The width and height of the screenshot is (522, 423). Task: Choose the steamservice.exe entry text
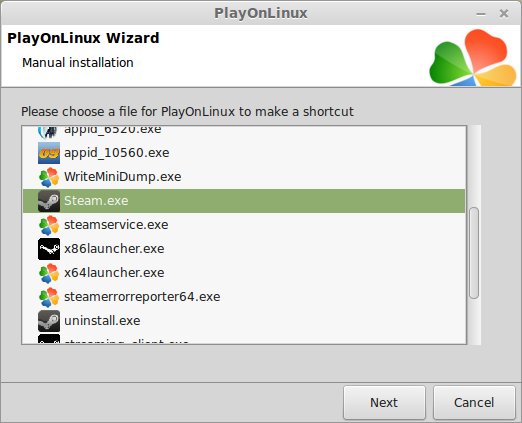[116, 225]
